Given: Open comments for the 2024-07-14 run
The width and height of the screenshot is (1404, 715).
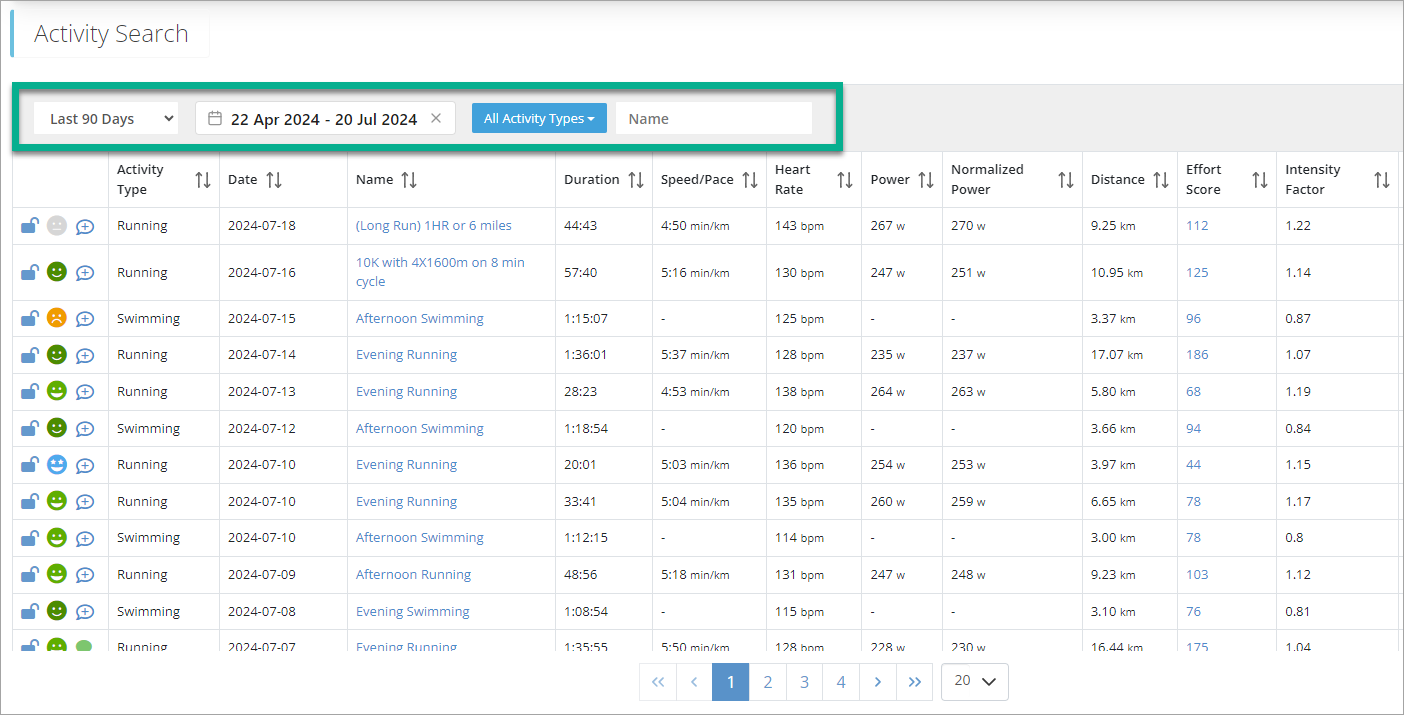Looking at the screenshot, I should [x=85, y=355].
